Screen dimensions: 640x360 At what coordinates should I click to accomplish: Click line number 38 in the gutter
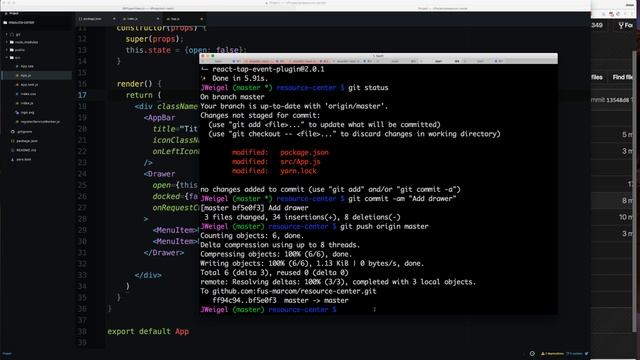[82, 331]
